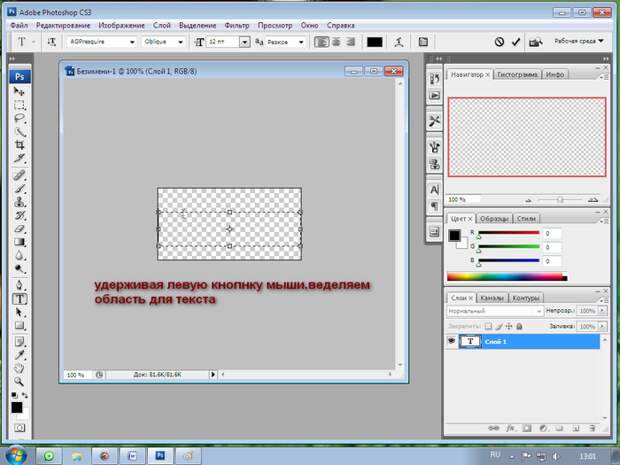The width and height of the screenshot is (620, 465).
Task: Select the Pen tool
Action: (19, 285)
